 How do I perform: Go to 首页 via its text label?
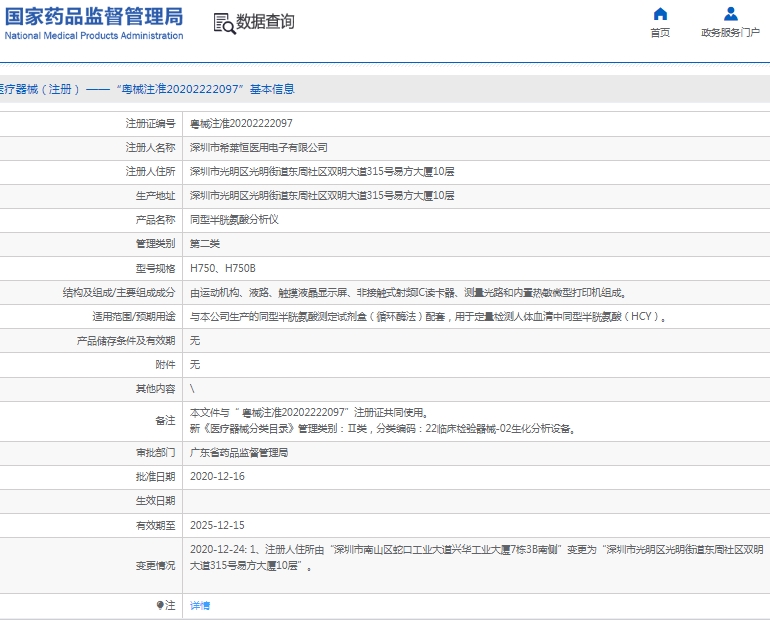[660, 33]
